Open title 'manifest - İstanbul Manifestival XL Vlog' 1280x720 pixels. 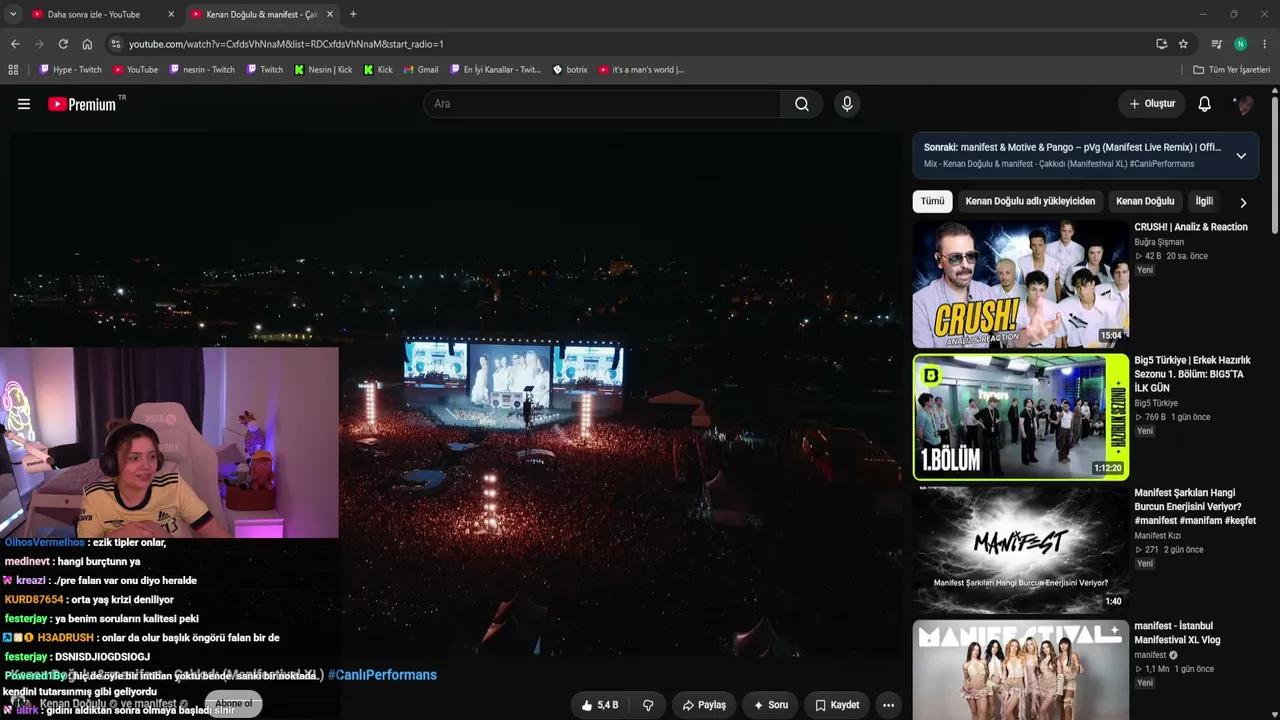pyautogui.click(x=1177, y=633)
